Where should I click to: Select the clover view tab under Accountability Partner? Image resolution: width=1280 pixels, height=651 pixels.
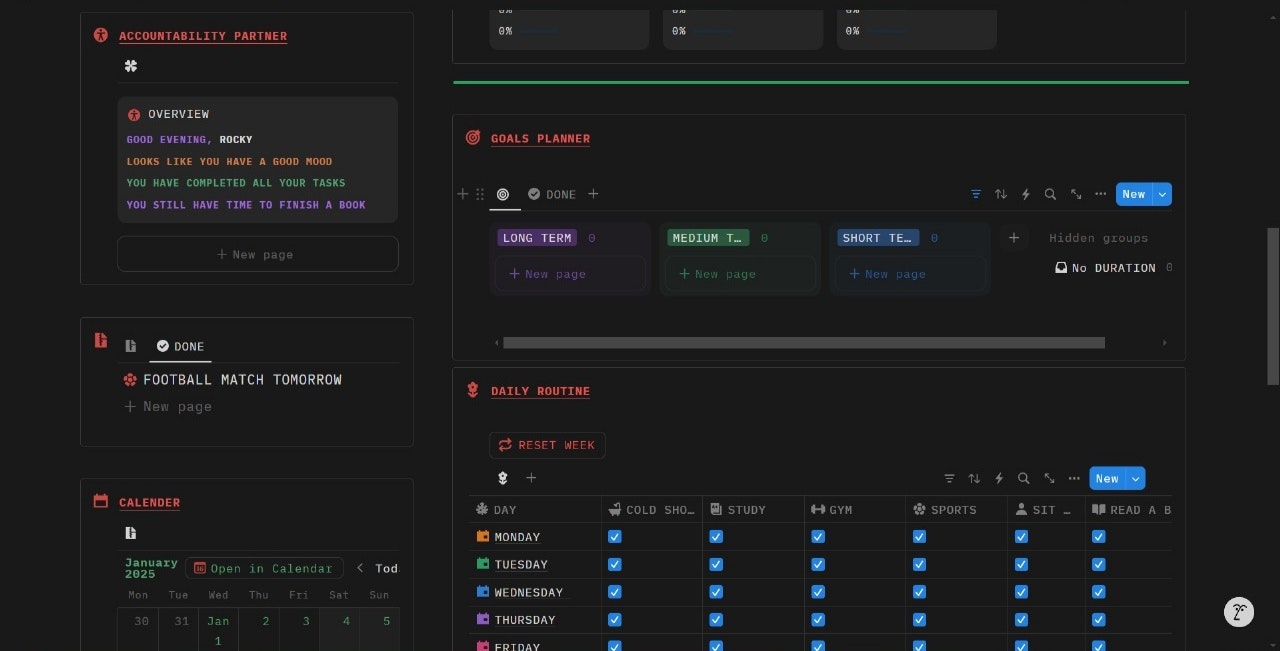[x=131, y=66]
